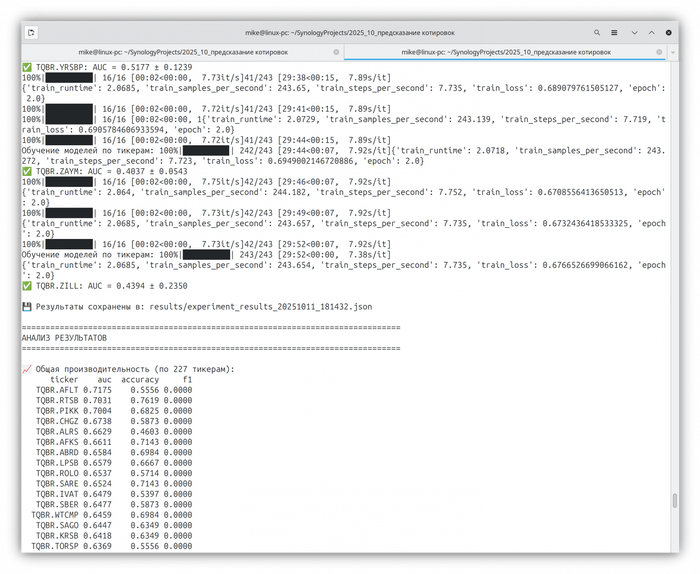Open the hamburger menu in title bar
This screenshot has height=574, width=700.
click(616, 33)
